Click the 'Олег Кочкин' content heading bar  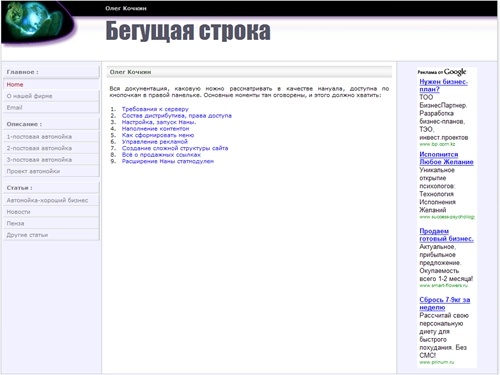(x=249, y=72)
